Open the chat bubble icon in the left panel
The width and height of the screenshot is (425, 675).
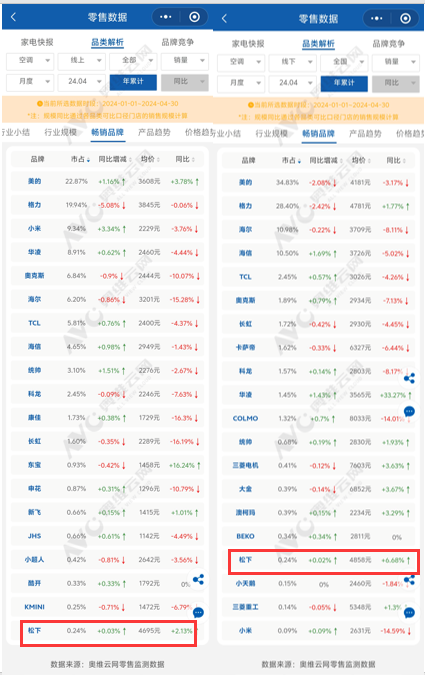[x=198, y=612]
